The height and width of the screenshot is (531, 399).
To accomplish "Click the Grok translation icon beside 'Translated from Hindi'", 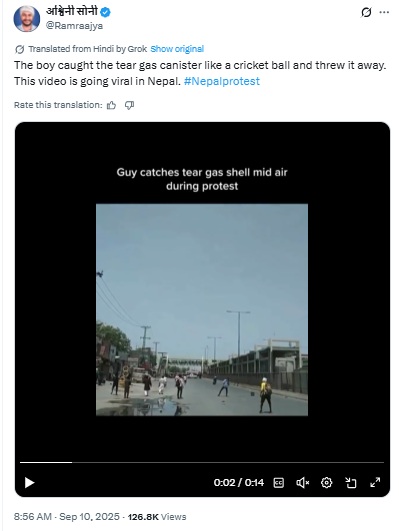I will [20, 49].
